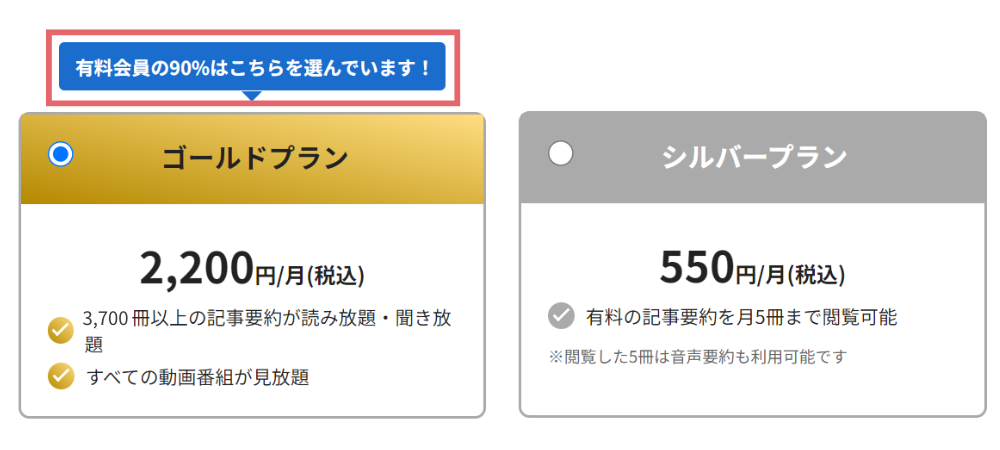The image size is (1000, 450).
Task: Click the すべての動画番組が見放題 feature text
Action: pos(198,377)
